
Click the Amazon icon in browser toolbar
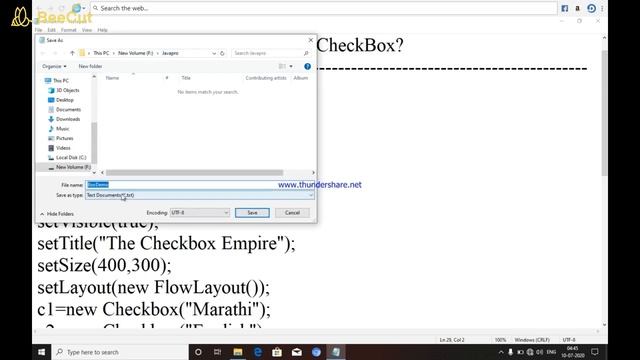(578, 8)
